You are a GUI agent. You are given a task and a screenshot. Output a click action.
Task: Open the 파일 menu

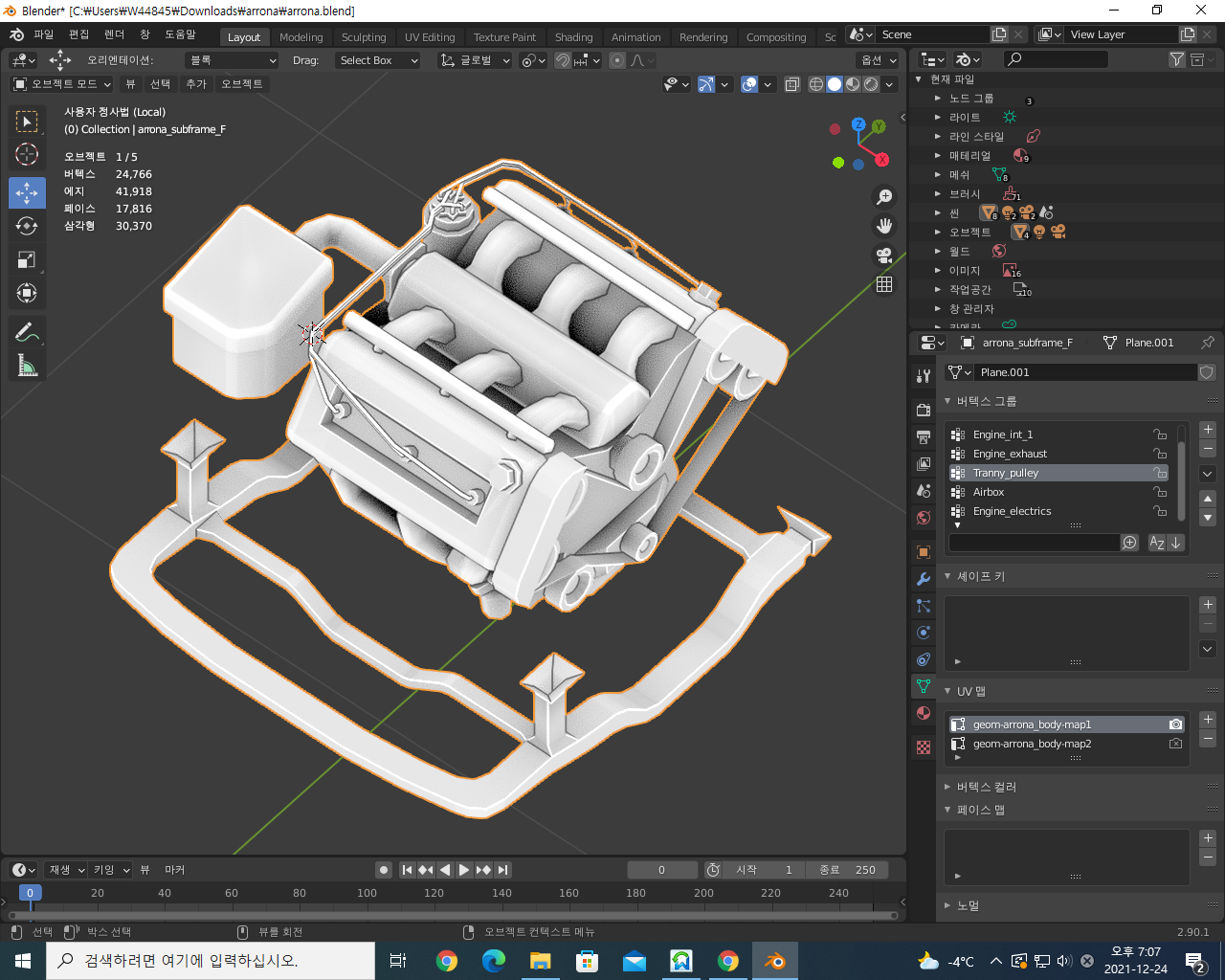click(x=44, y=34)
